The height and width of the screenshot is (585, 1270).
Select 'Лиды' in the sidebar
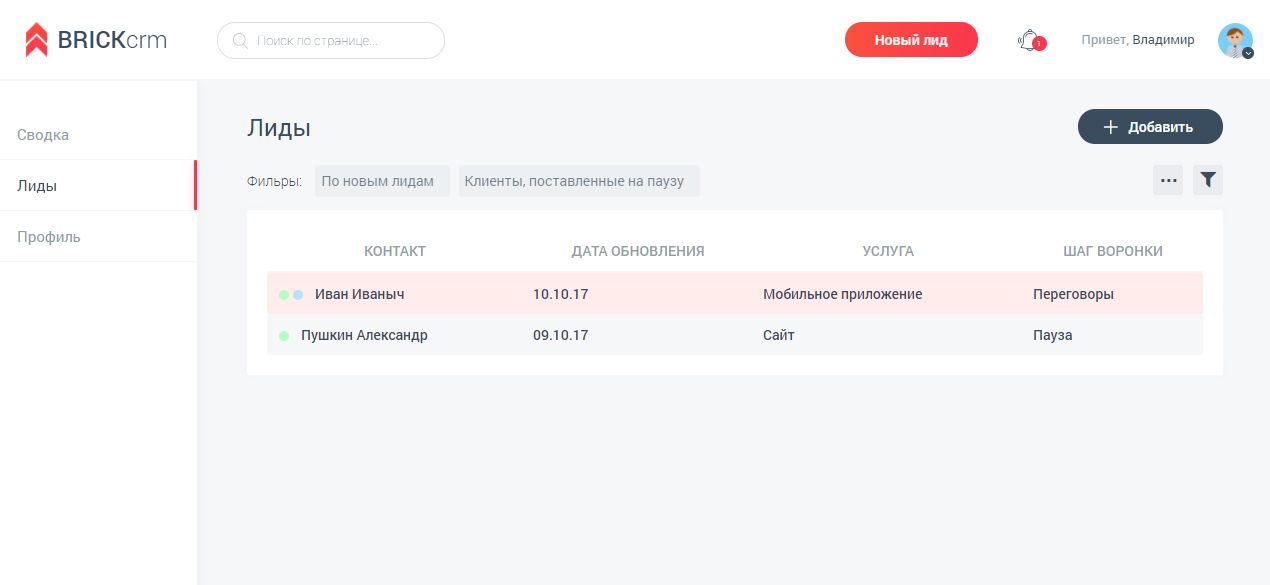37,186
